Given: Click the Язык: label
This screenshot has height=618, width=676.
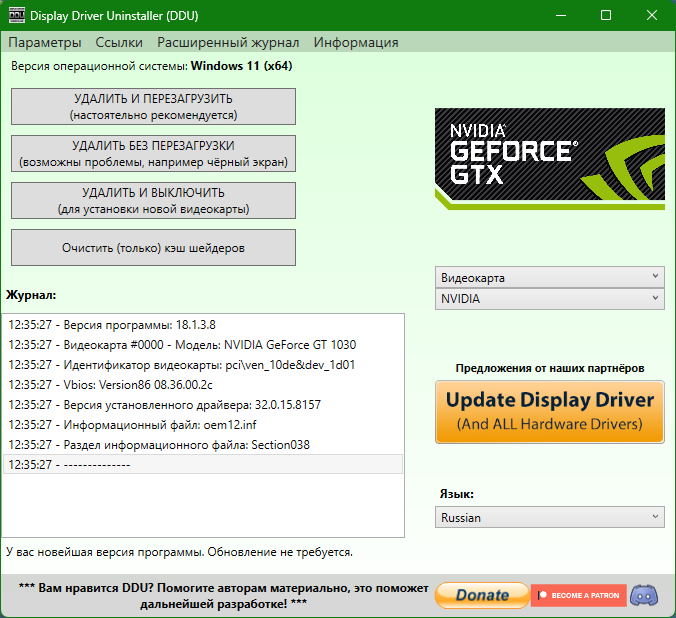Looking at the screenshot, I should pyautogui.click(x=457, y=494).
